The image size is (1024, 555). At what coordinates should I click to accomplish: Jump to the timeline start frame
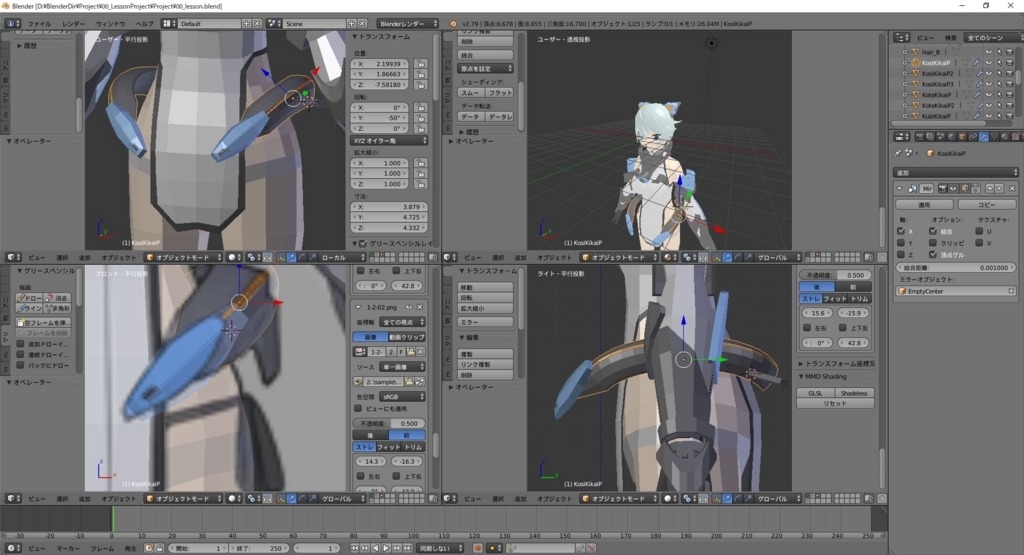pos(354,548)
